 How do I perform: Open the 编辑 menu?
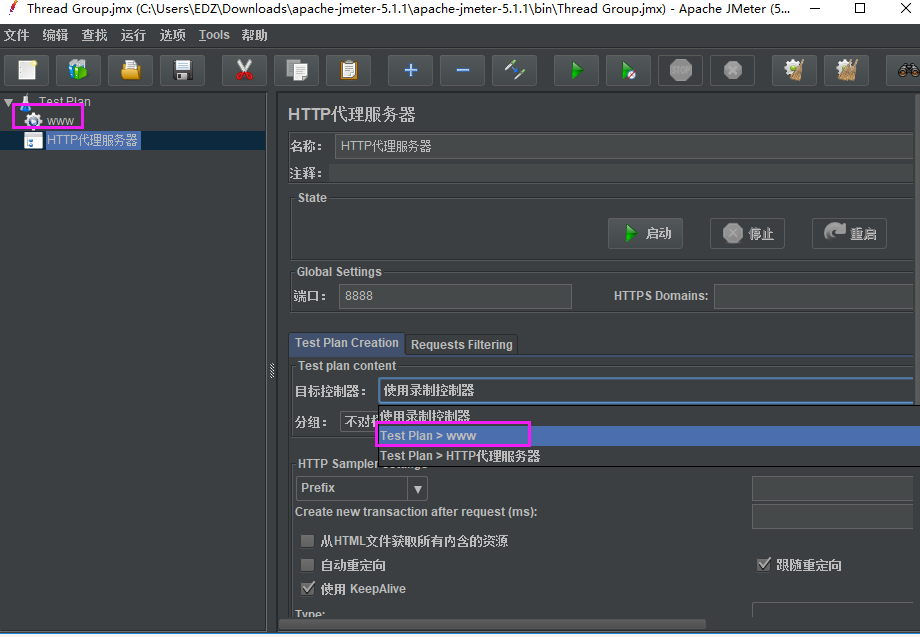click(x=55, y=35)
